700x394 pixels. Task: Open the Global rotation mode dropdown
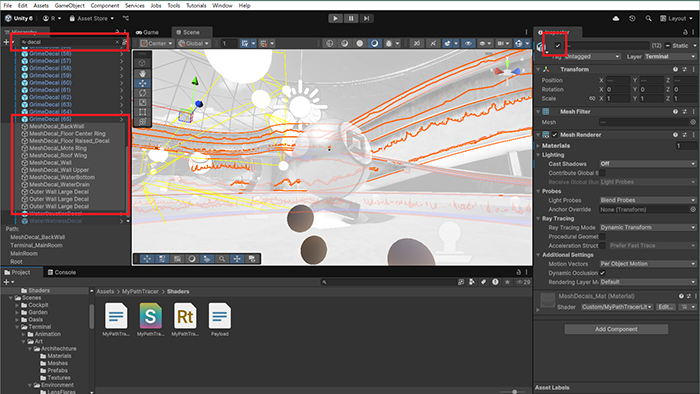pos(193,43)
